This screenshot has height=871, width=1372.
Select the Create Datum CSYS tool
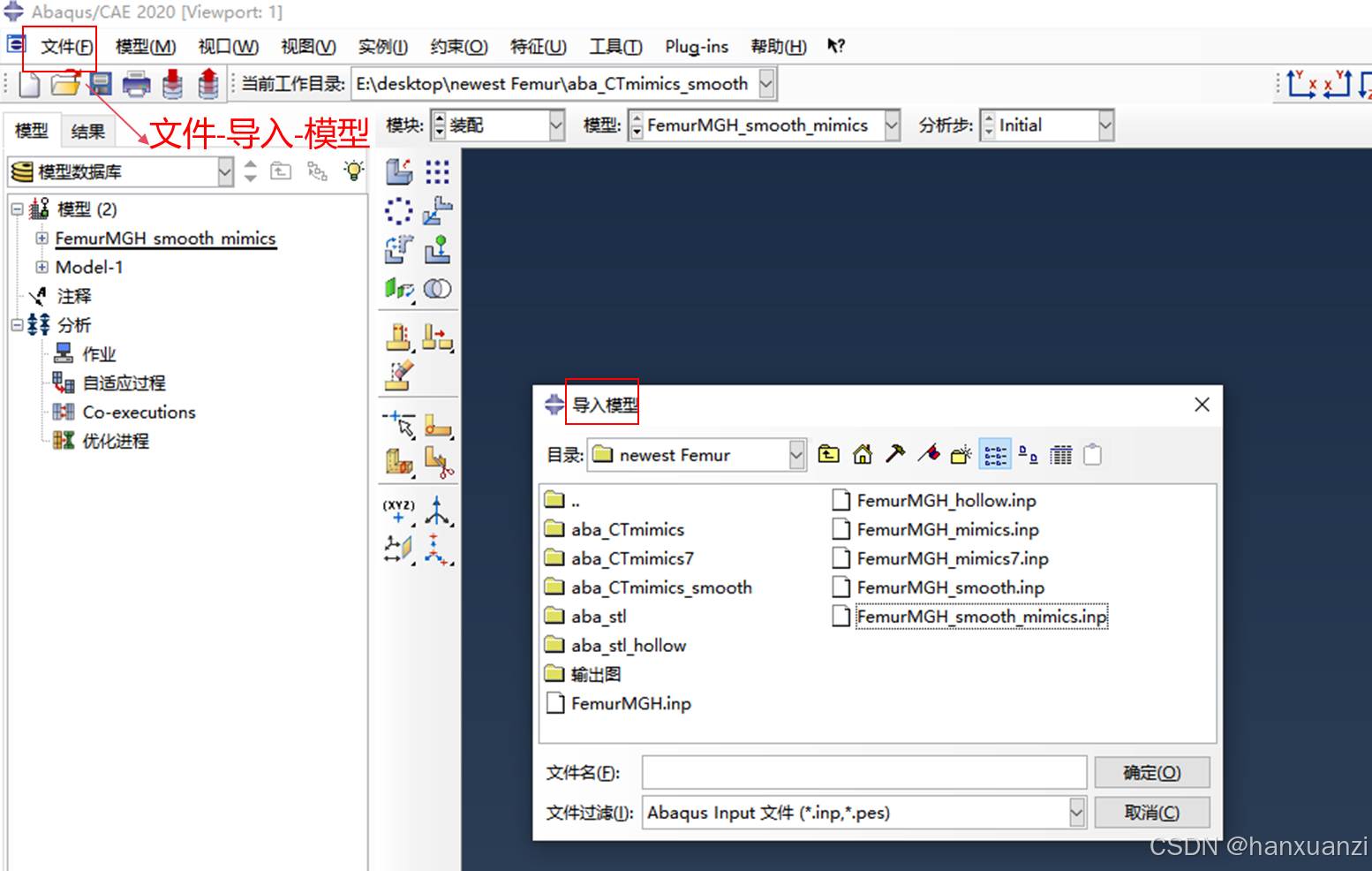tap(437, 549)
